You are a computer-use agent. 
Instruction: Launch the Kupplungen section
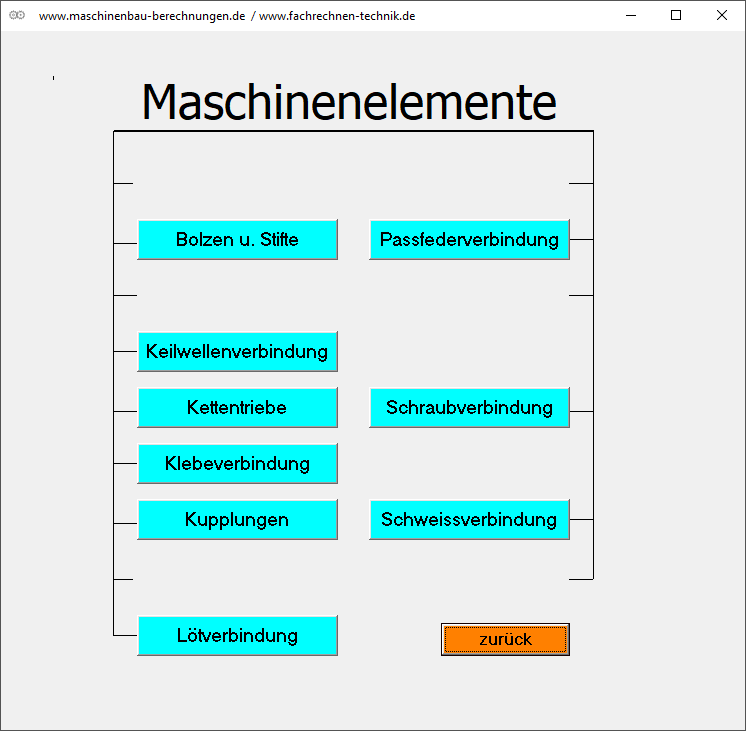coord(237,520)
